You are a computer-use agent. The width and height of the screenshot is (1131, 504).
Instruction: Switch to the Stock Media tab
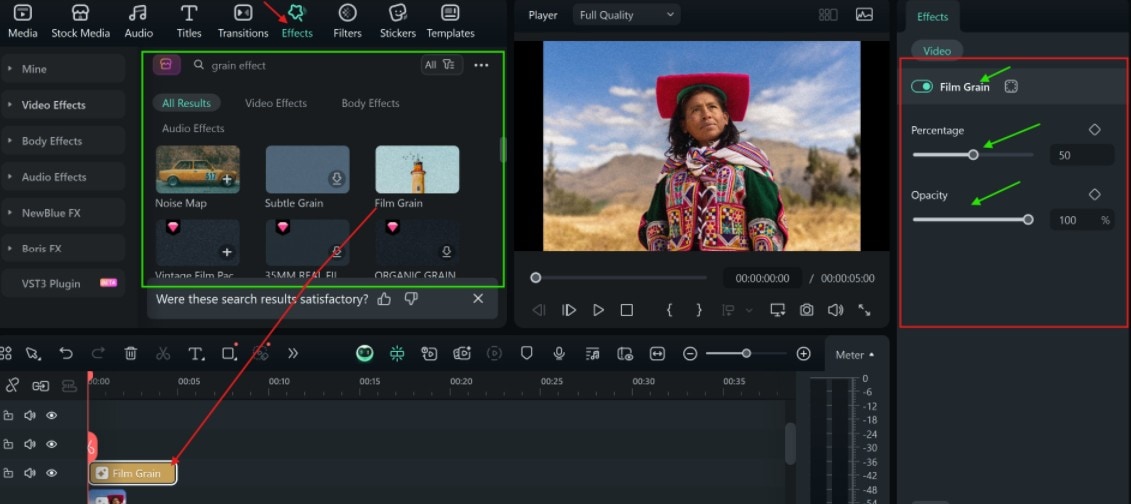point(81,22)
